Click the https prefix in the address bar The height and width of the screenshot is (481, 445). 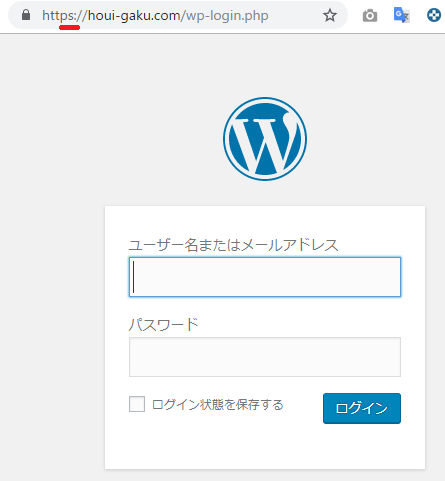(x=59, y=16)
